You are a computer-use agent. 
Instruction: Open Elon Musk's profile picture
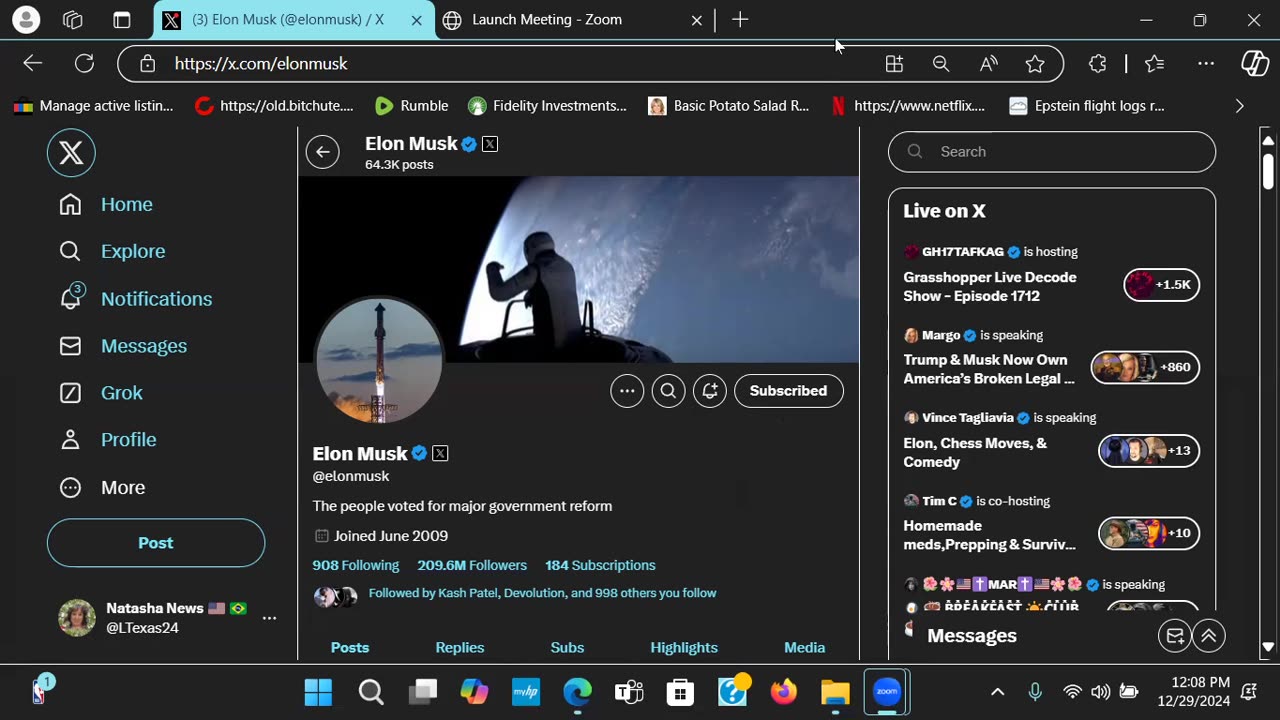[x=379, y=361]
